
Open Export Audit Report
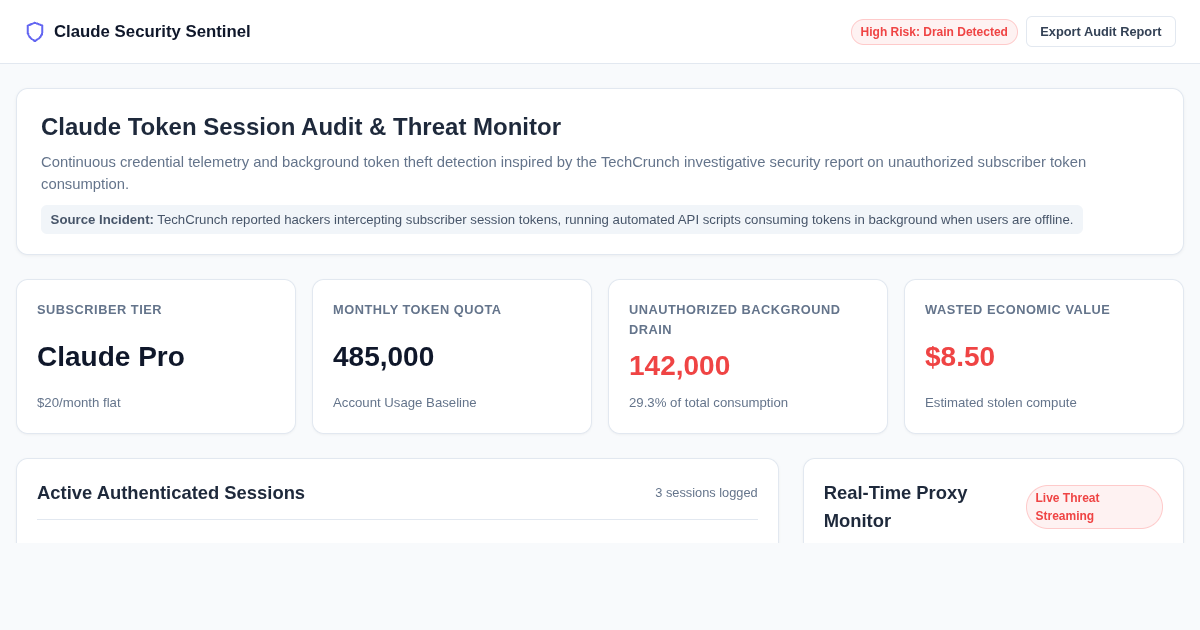pos(1101,32)
